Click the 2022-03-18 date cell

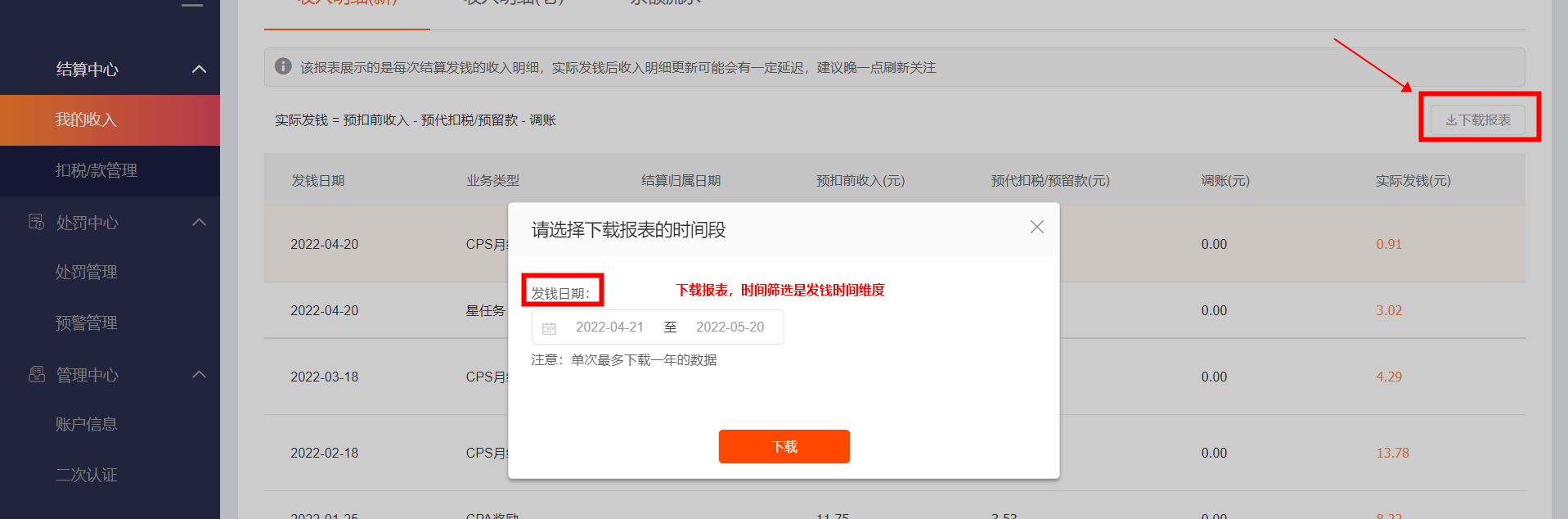tap(324, 377)
